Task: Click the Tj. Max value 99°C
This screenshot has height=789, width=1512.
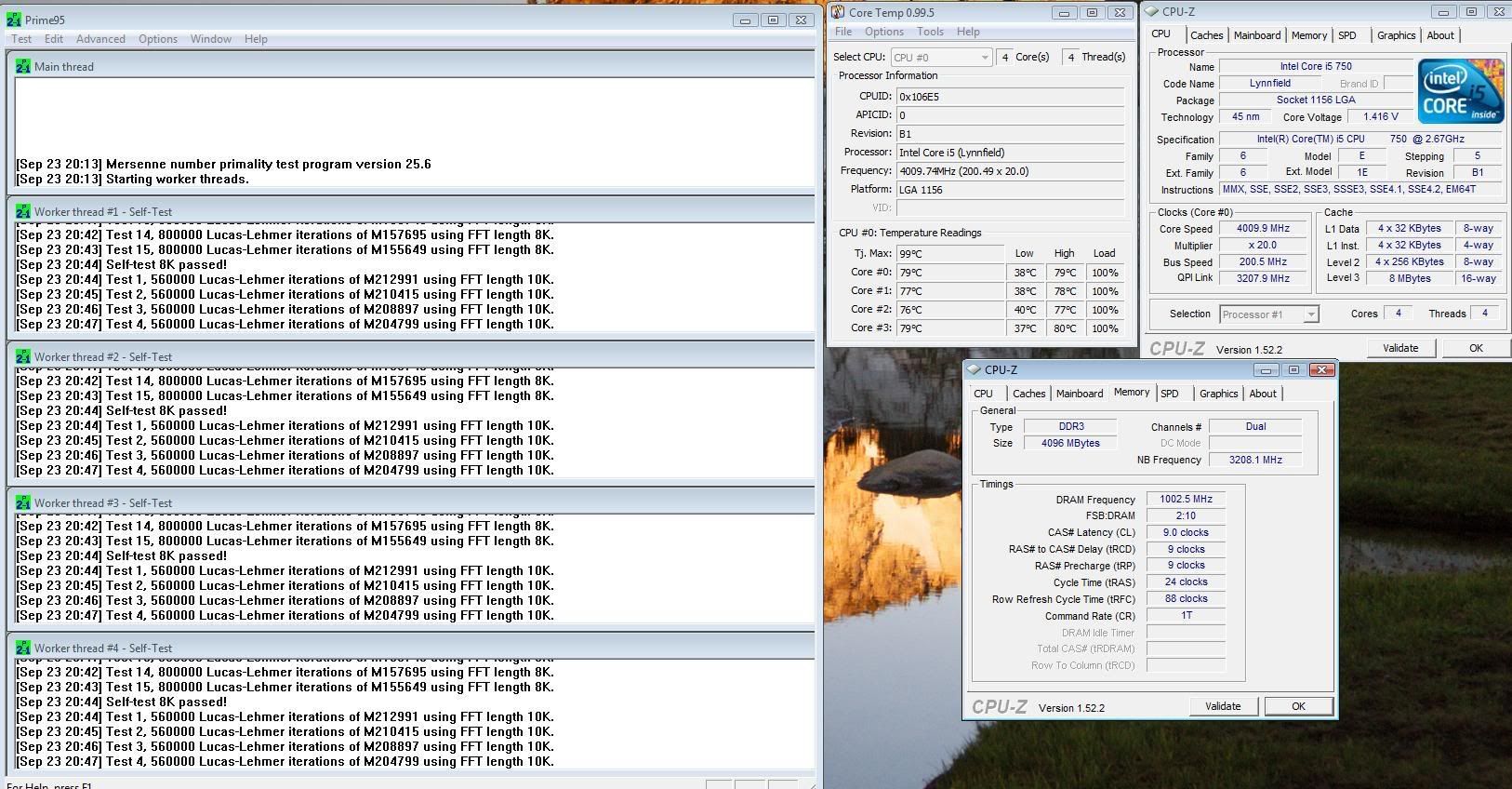Action: (x=949, y=254)
